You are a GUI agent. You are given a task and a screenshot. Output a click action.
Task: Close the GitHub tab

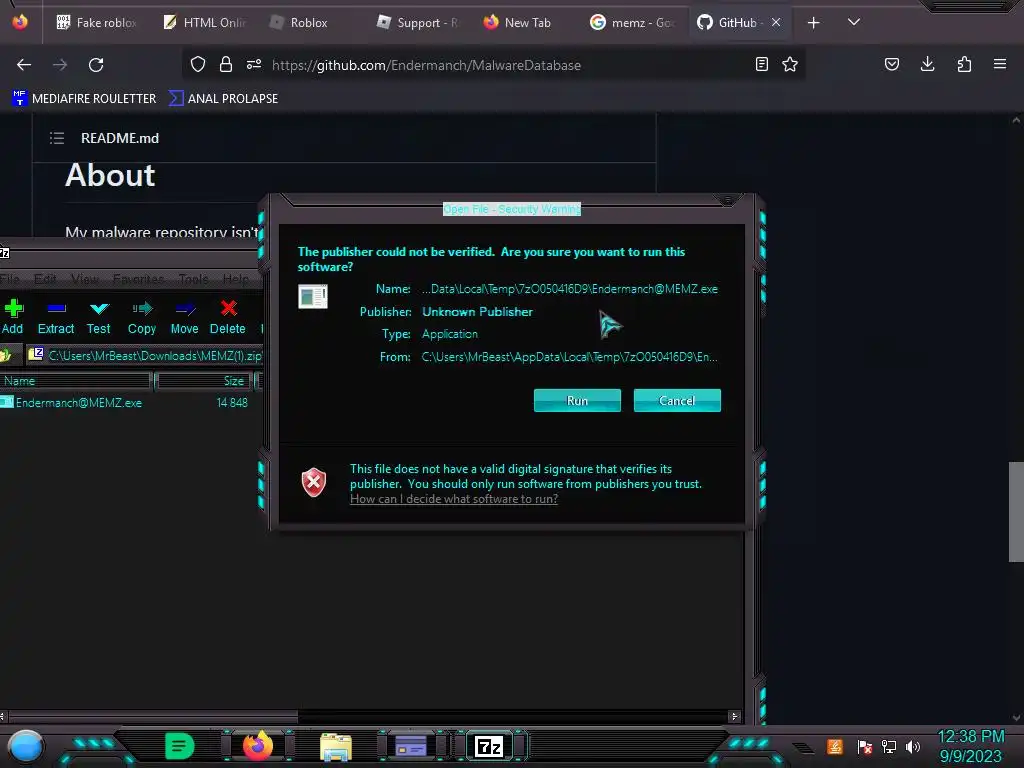(x=776, y=22)
